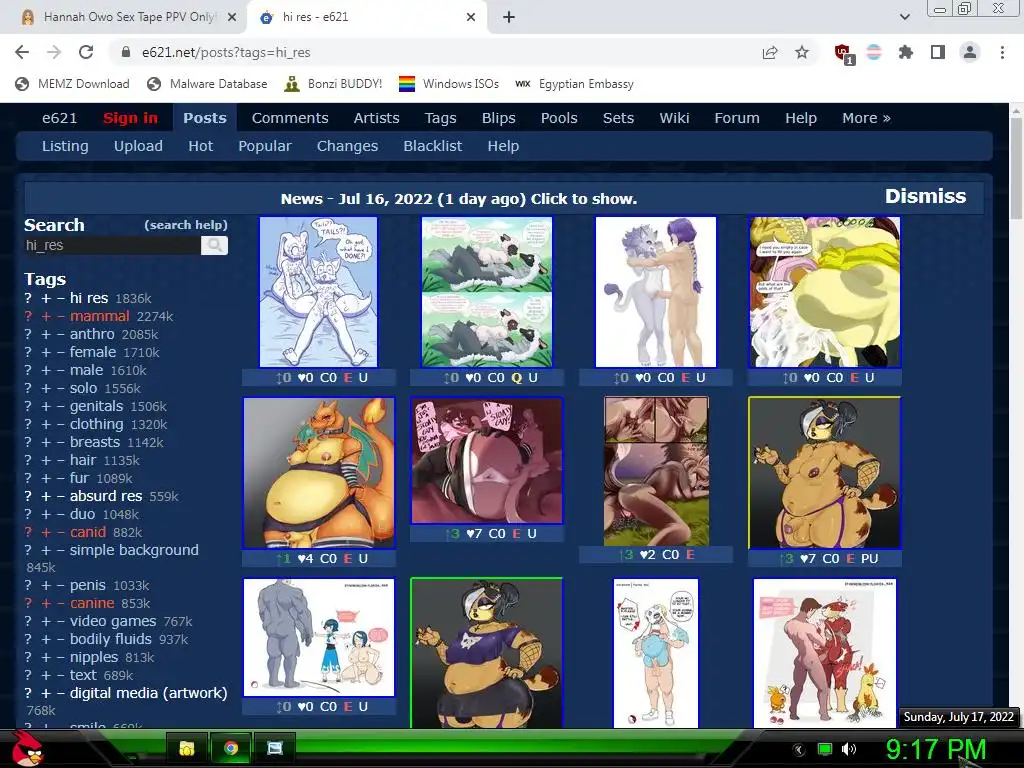Click the 'absurd res' tag link
The height and width of the screenshot is (768, 1024).
click(x=106, y=496)
